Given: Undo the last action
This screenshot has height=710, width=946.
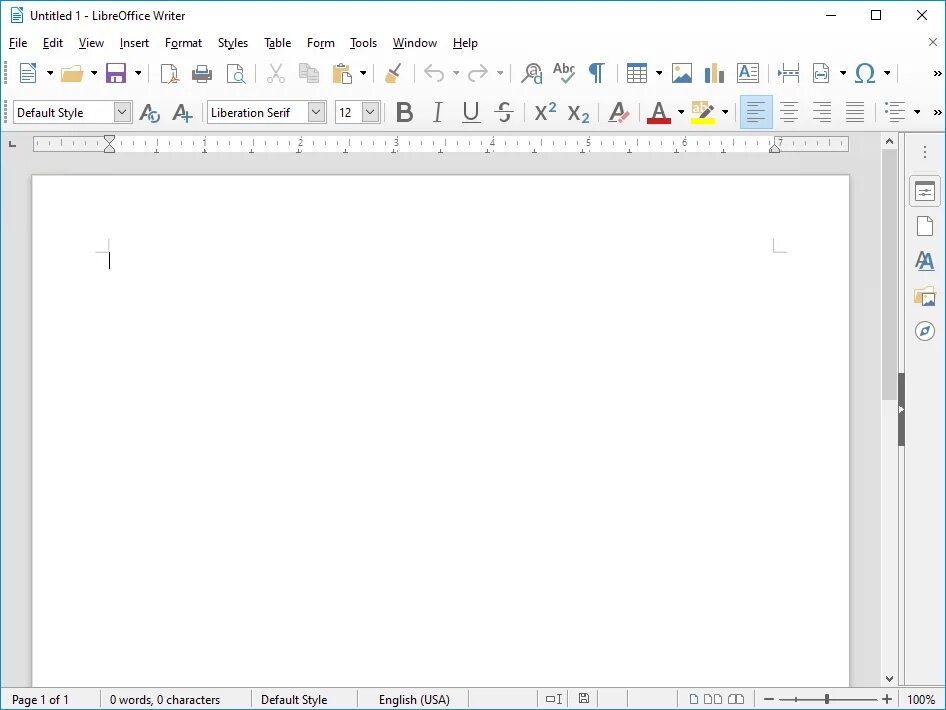Looking at the screenshot, I should click(434, 73).
